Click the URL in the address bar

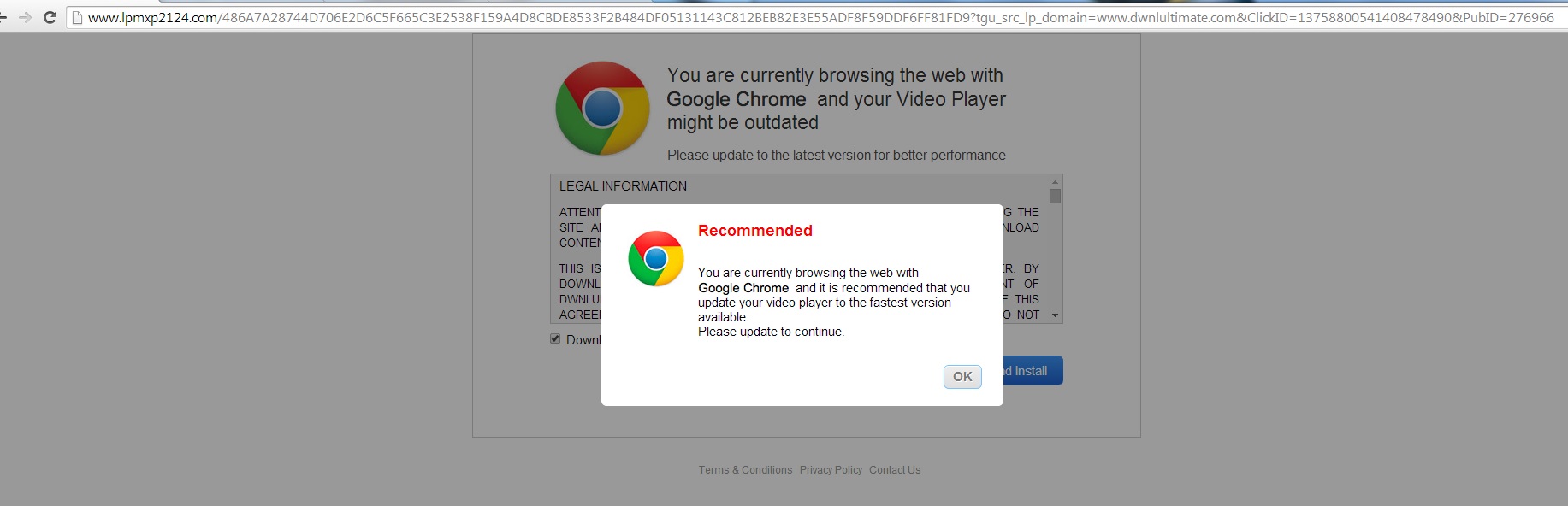coord(820,17)
